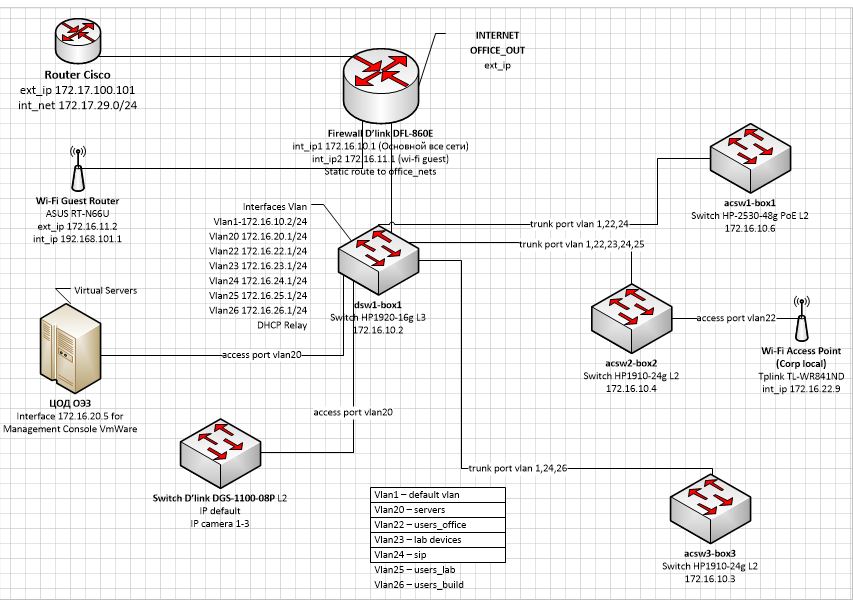
Task: Select the 'access port vlan22' connection label
Action: (736, 318)
